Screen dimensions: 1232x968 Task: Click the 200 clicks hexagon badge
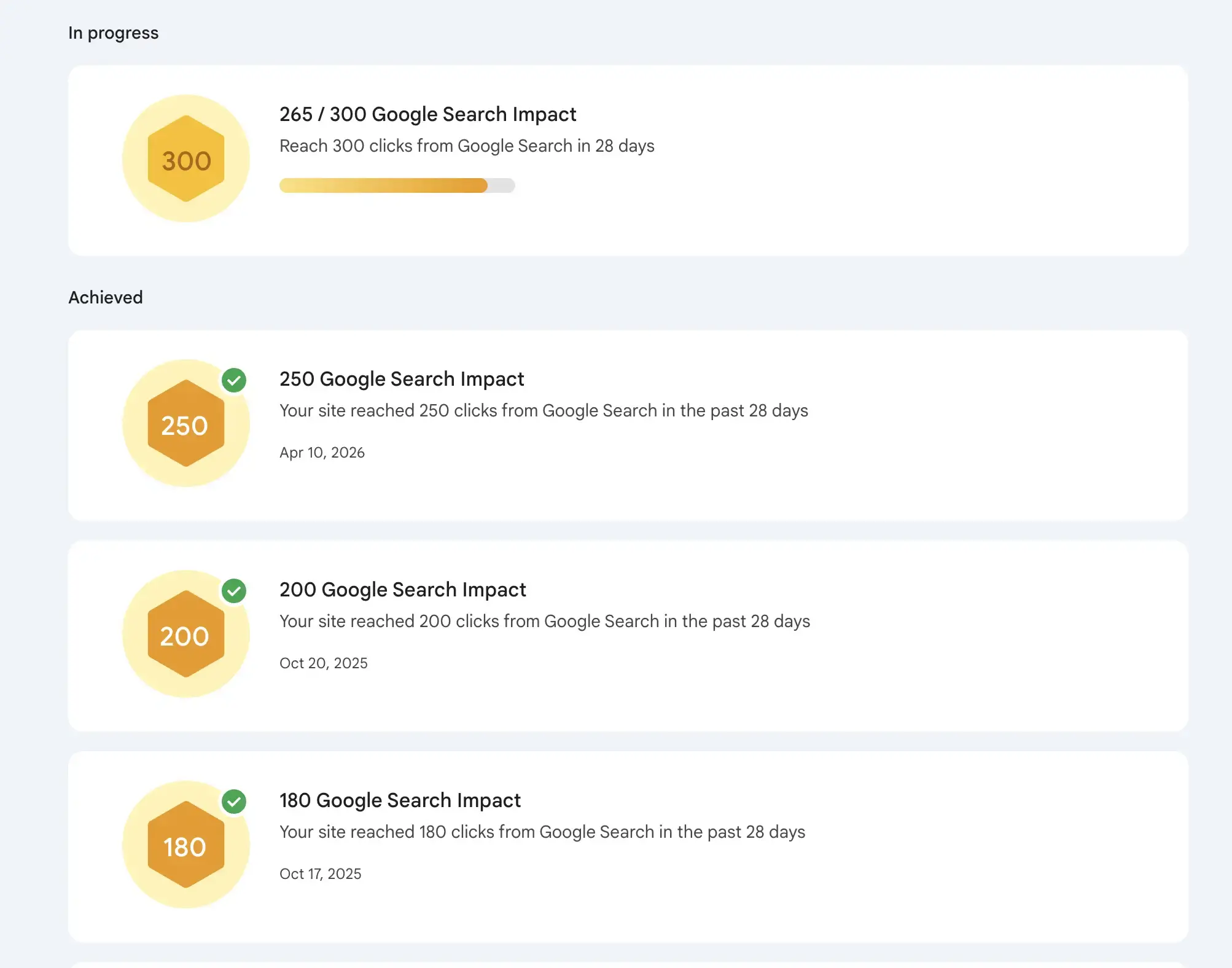[186, 634]
